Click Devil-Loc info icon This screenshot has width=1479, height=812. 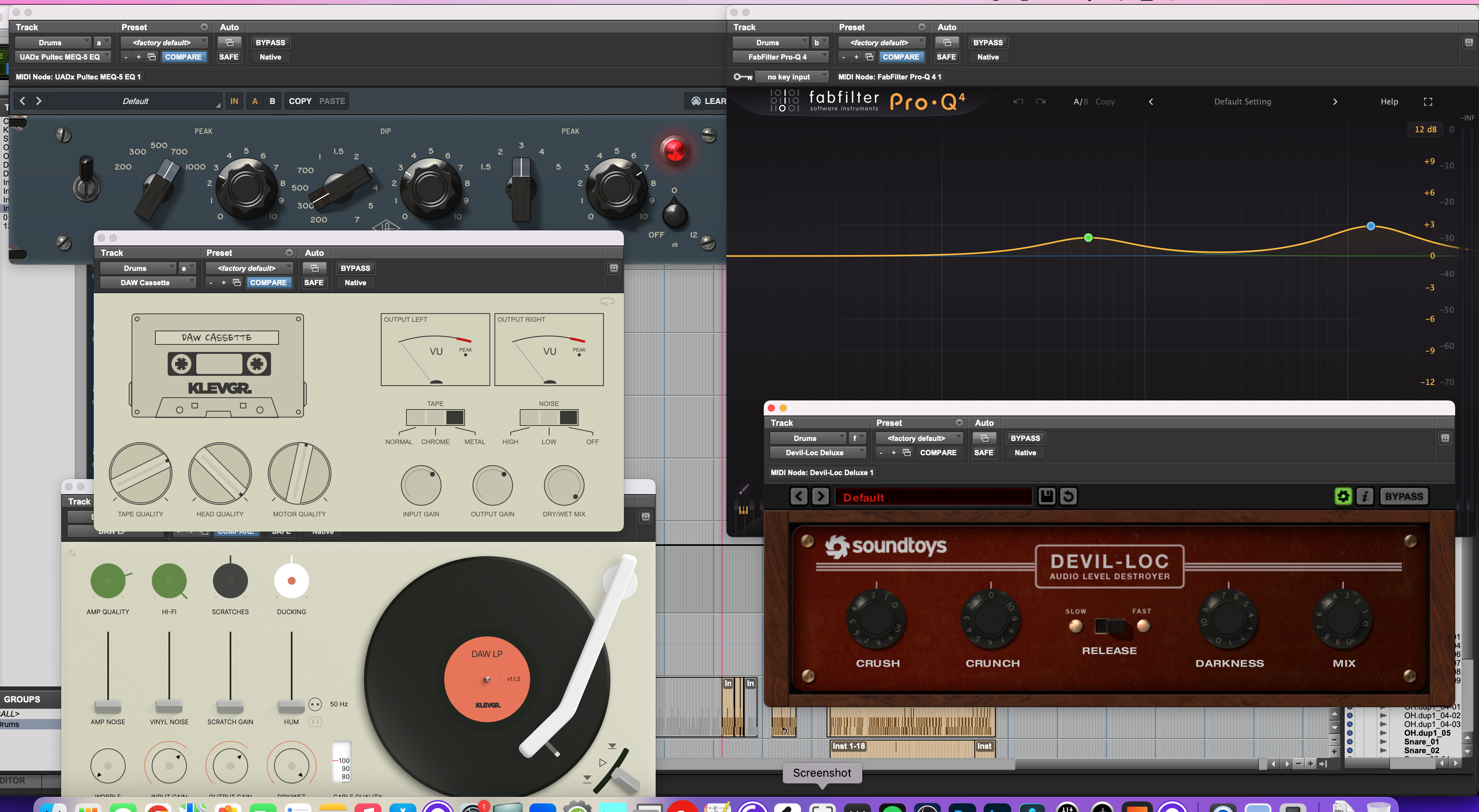[x=1365, y=496]
